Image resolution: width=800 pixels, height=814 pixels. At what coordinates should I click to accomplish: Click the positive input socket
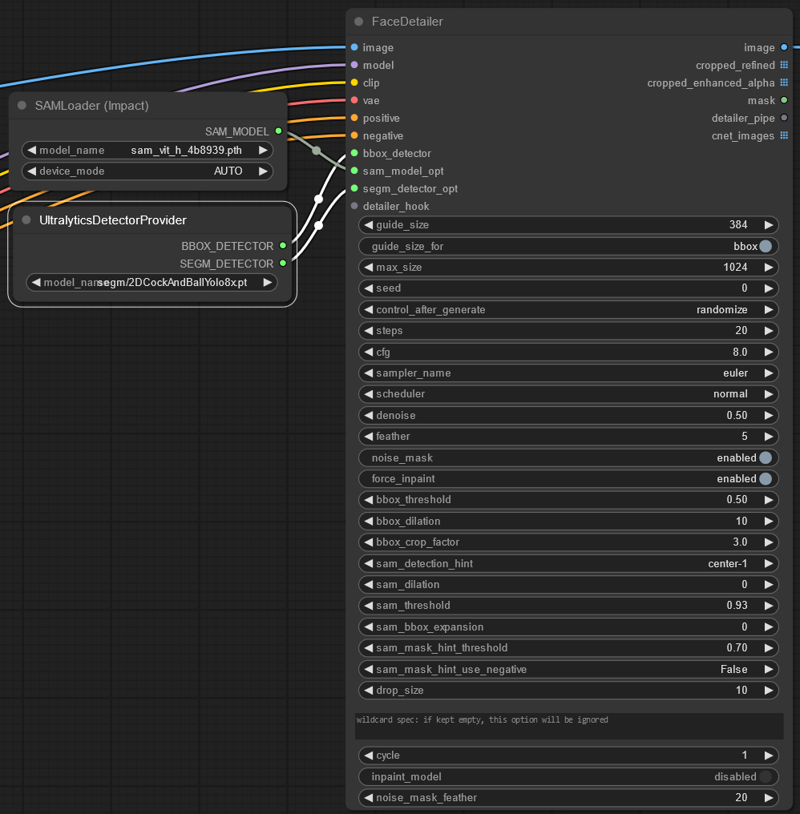354,118
